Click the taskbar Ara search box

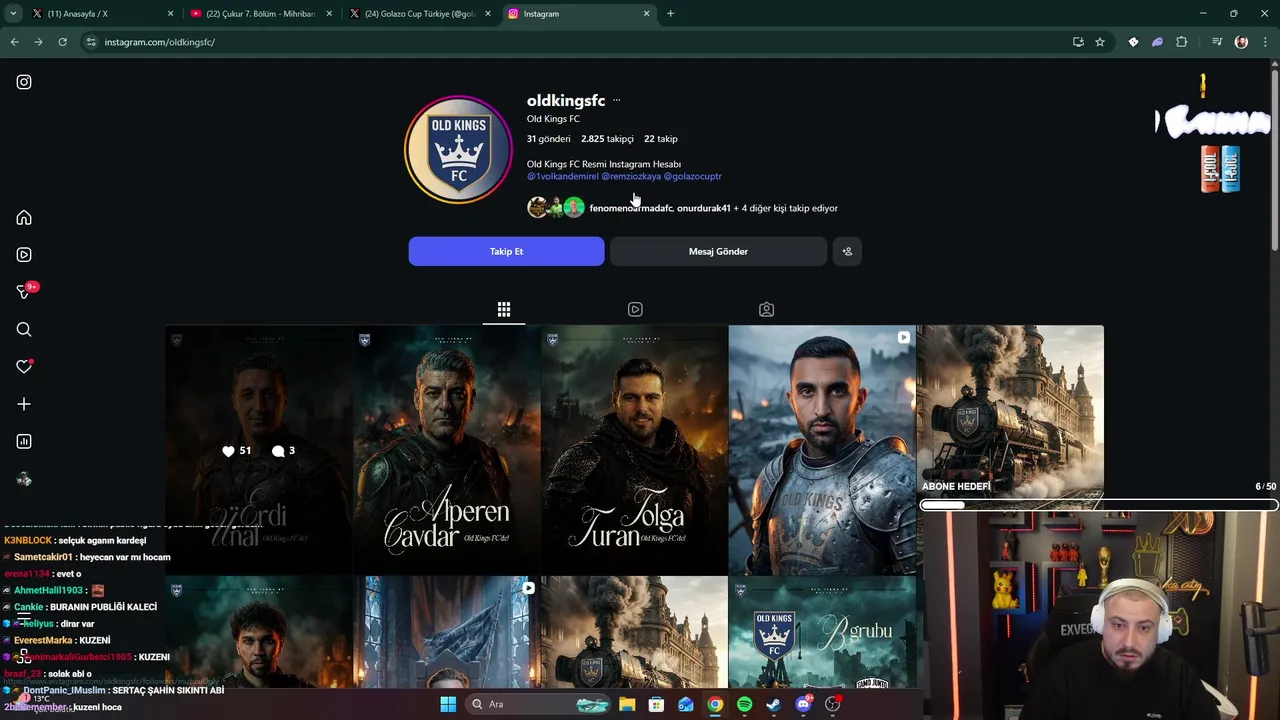540,704
